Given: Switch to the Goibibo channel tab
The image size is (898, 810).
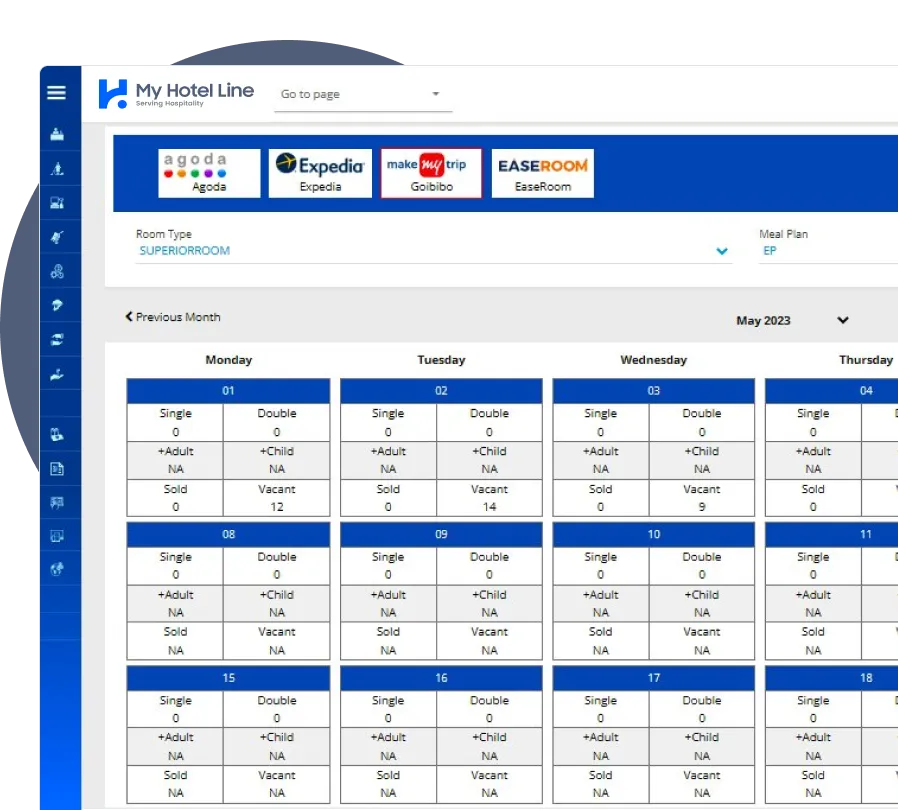Looking at the screenshot, I should [430, 172].
